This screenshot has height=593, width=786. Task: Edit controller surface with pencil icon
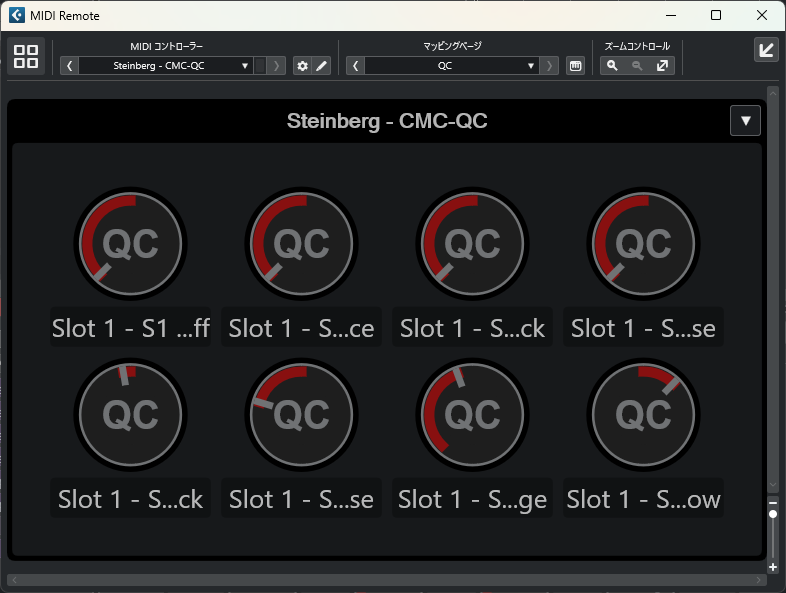click(x=321, y=66)
